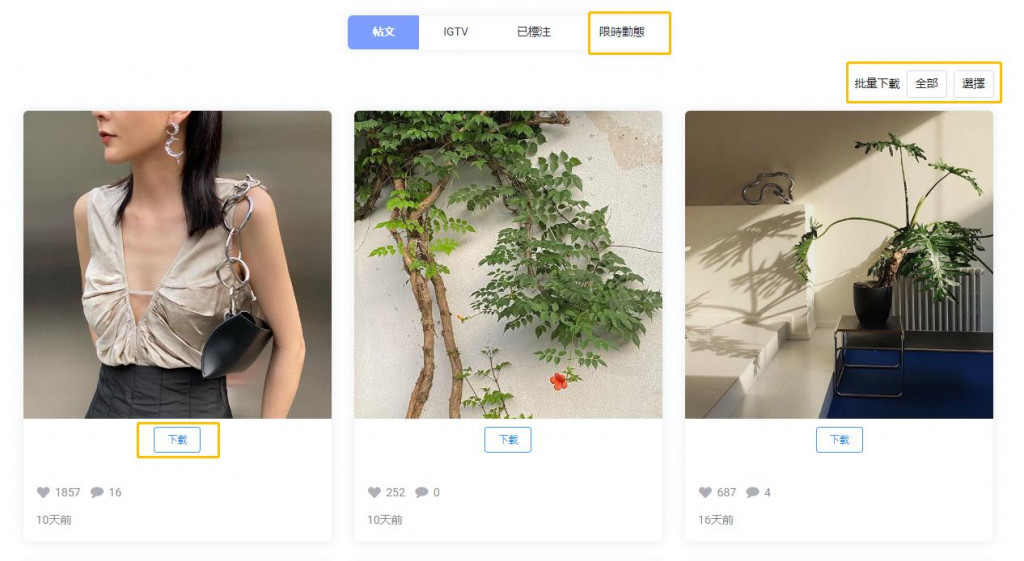
Task: Download the climbing vine plant post
Action: 507,440
